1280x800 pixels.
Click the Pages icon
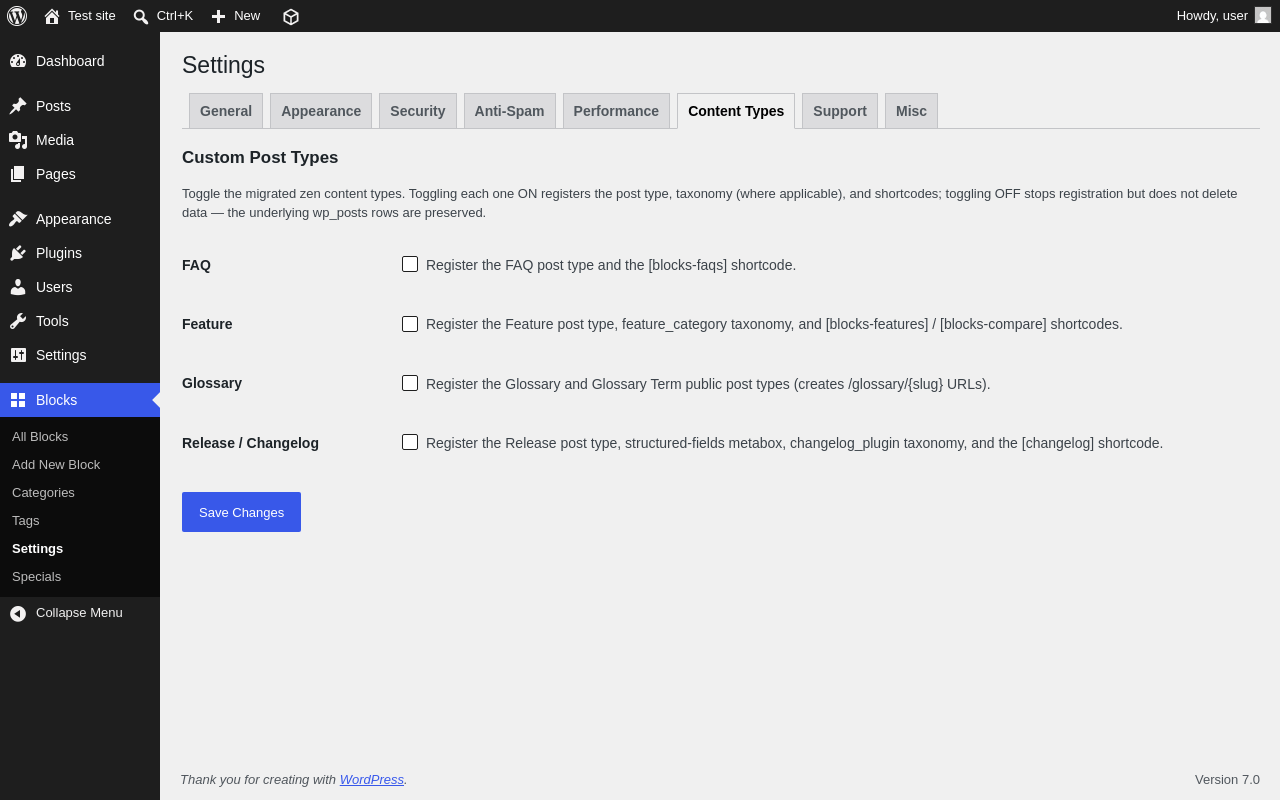tap(18, 174)
